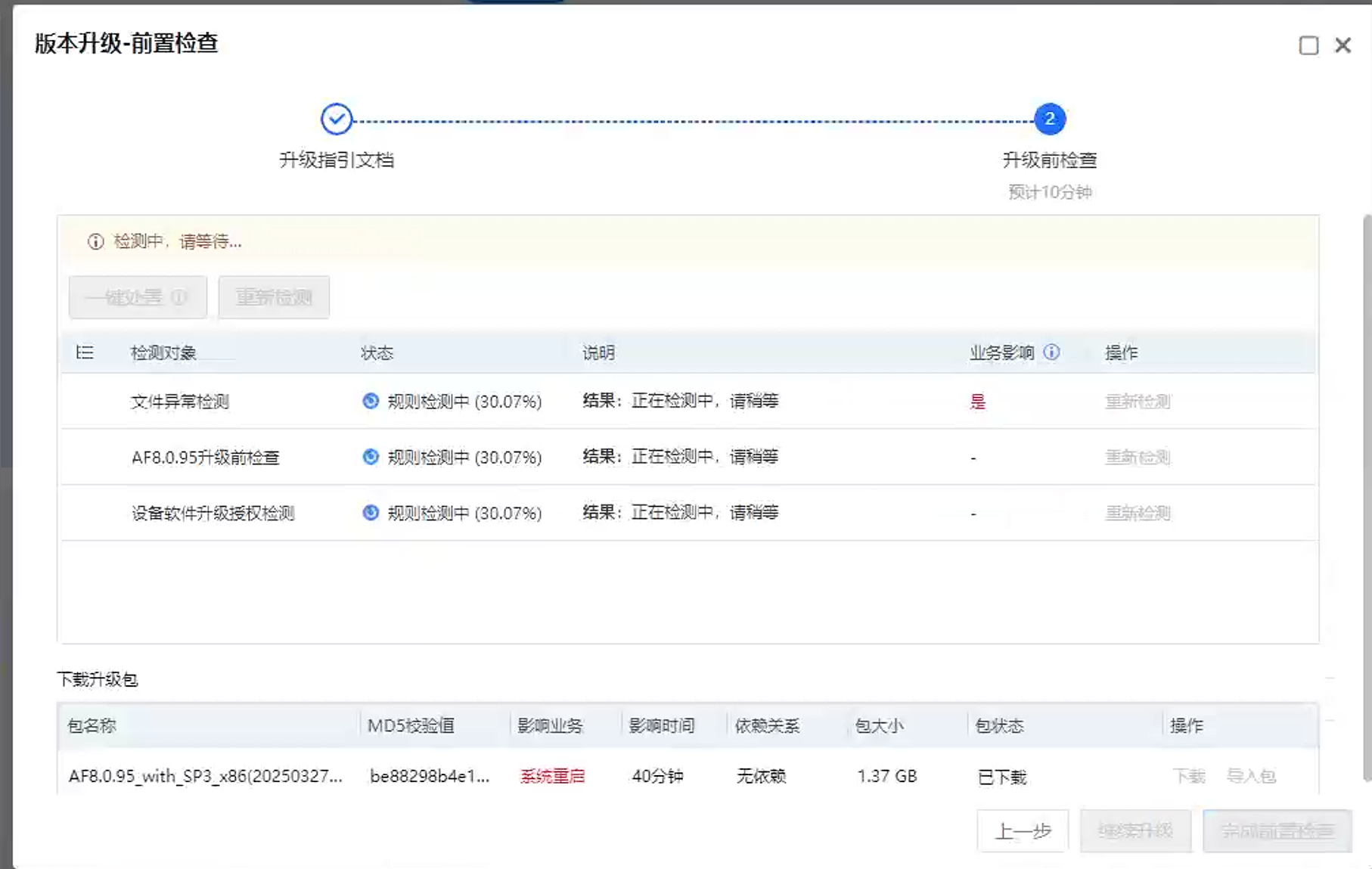The height and width of the screenshot is (869, 1372).
Task: Click the 完成前置检查 button
Action: point(1277,831)
